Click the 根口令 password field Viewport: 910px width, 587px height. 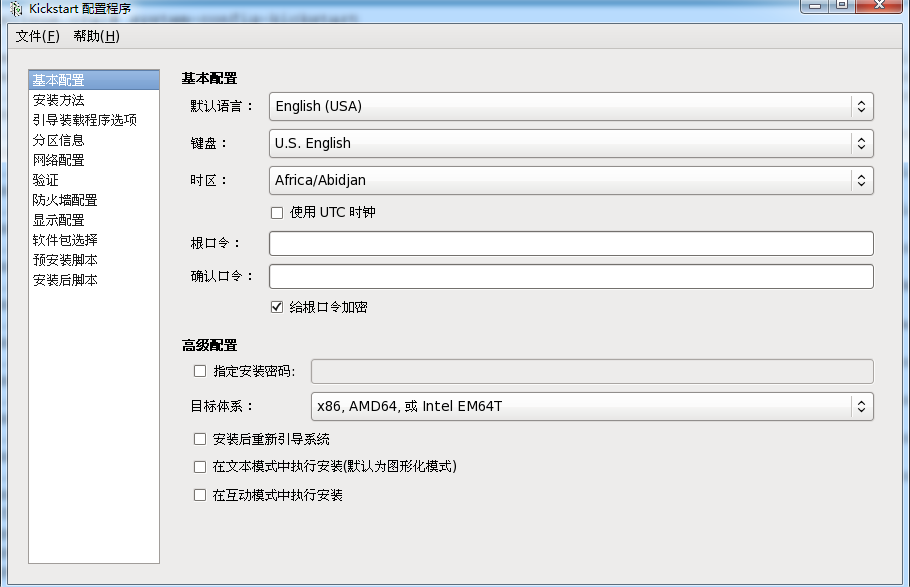tap(571, 243)
